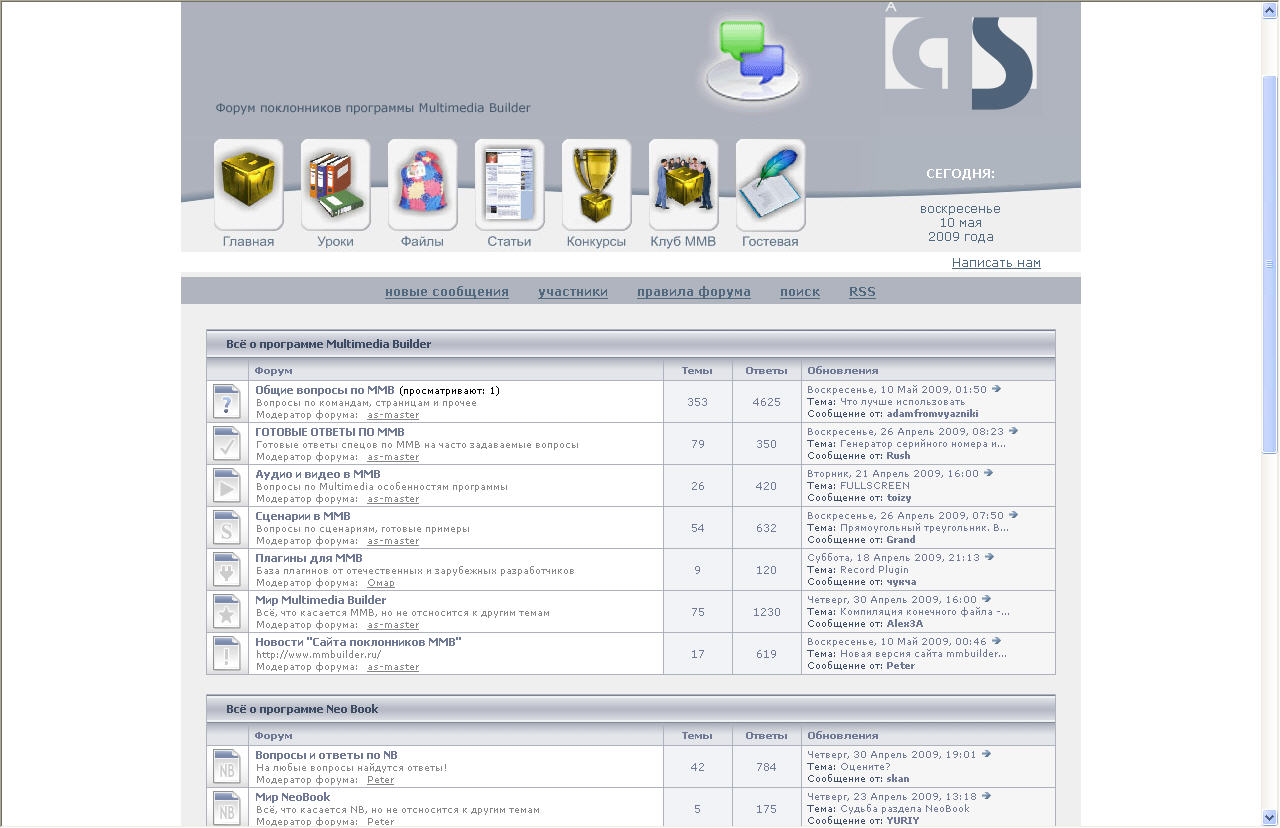Open topic Что лучше использовать
The height and width of the screenshot is (828, 1280).
(x=903, y=402)
